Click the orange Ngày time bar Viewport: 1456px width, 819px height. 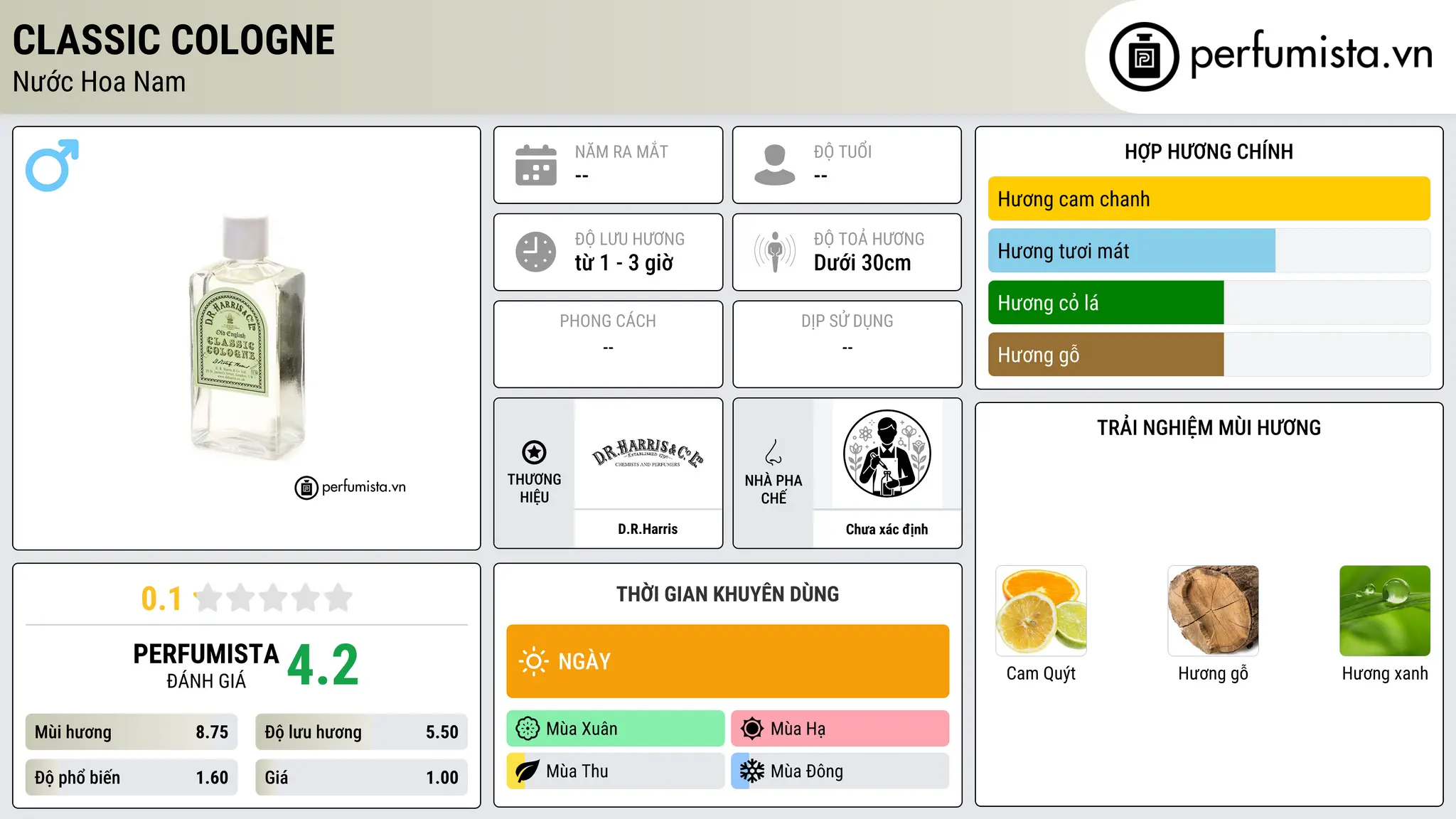point(728,661)
